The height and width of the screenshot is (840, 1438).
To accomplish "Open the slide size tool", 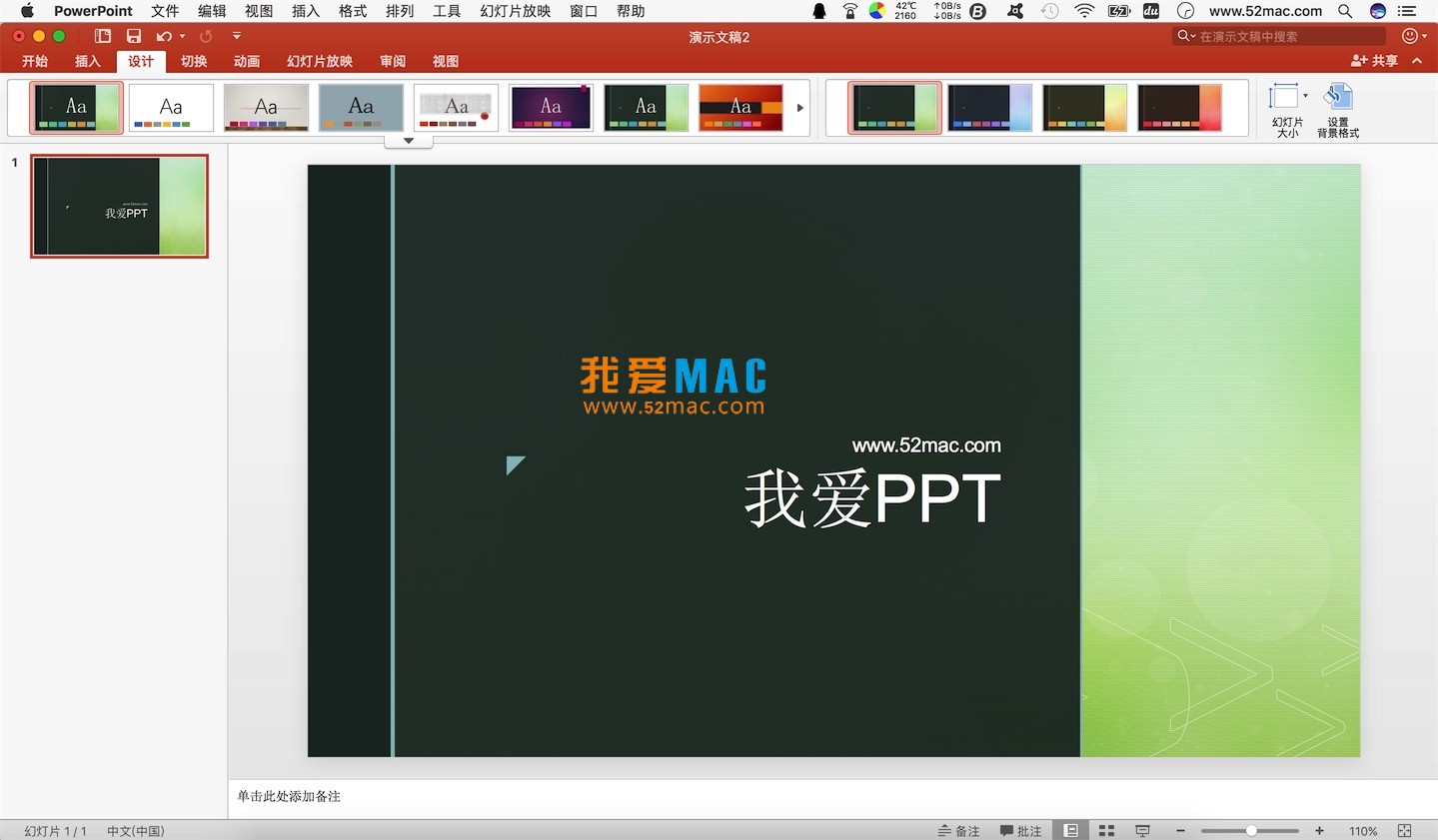I will [x=1287, y=110].
